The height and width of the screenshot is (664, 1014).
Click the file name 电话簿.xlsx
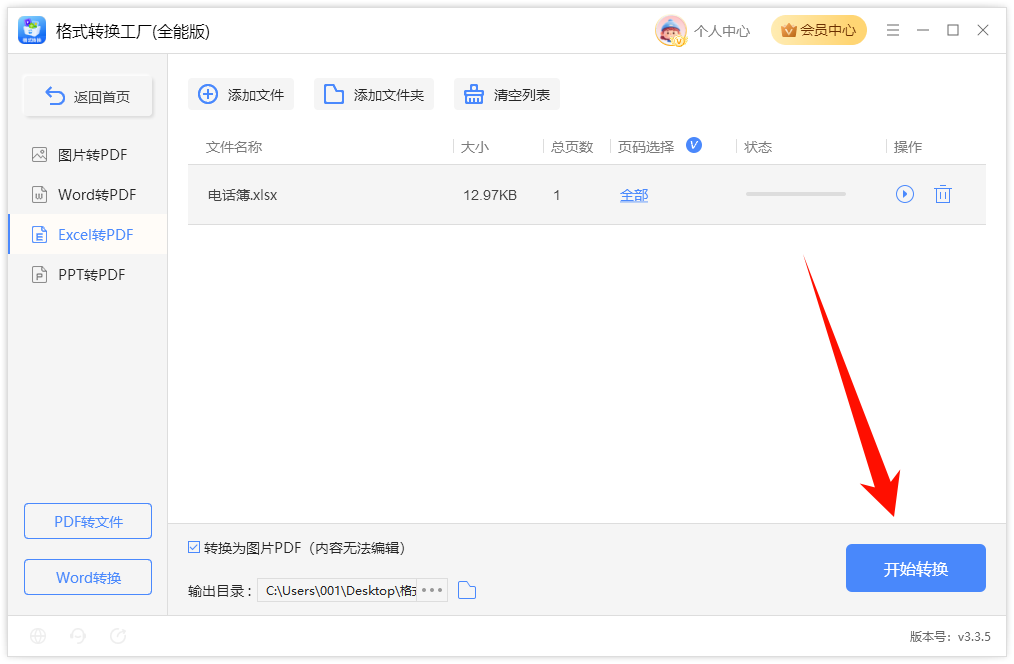click(x=243, y=195)
